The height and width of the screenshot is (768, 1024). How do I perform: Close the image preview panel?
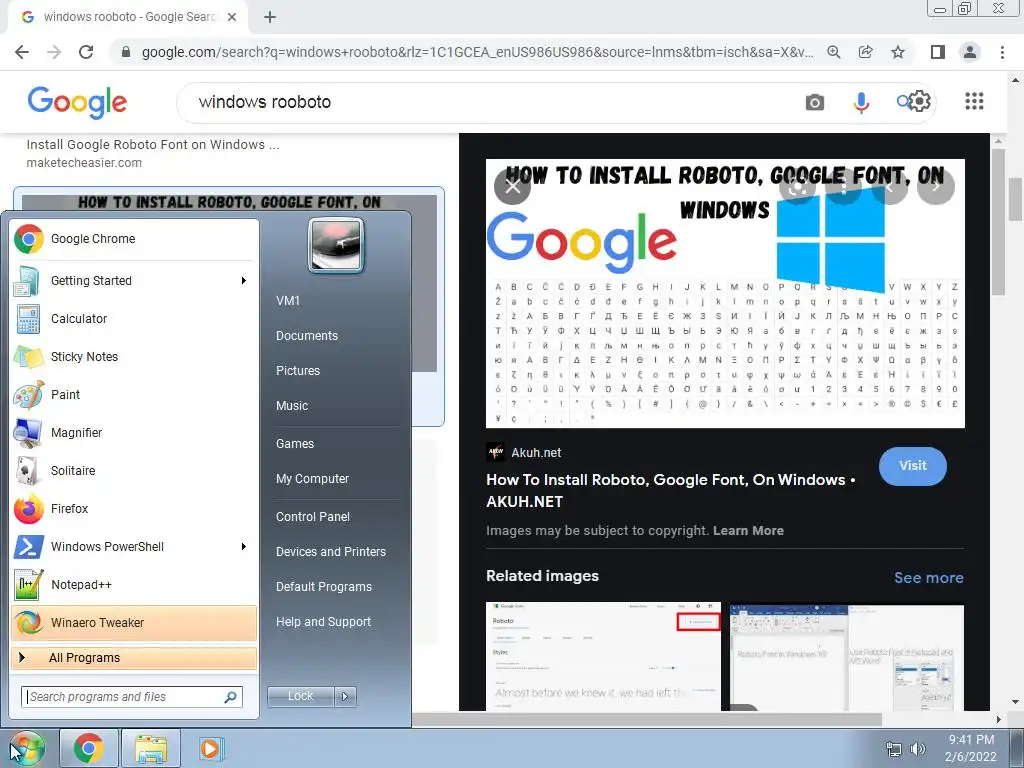(513, 187)
